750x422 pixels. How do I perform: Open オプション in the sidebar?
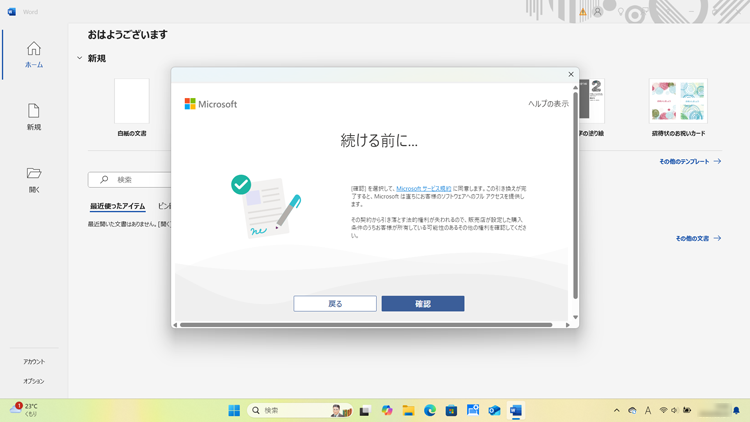point(34,381)
